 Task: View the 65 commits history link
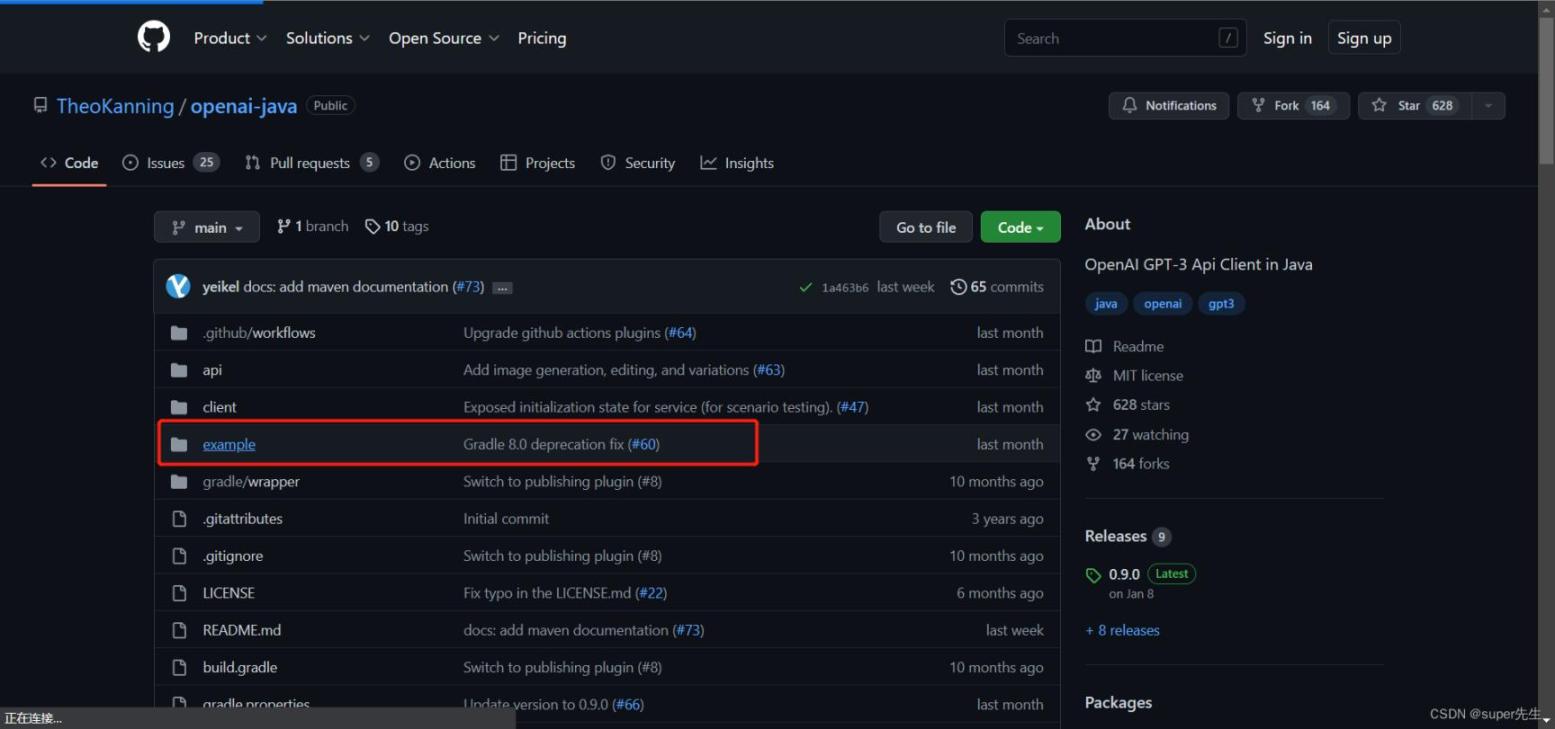(997, 287)
